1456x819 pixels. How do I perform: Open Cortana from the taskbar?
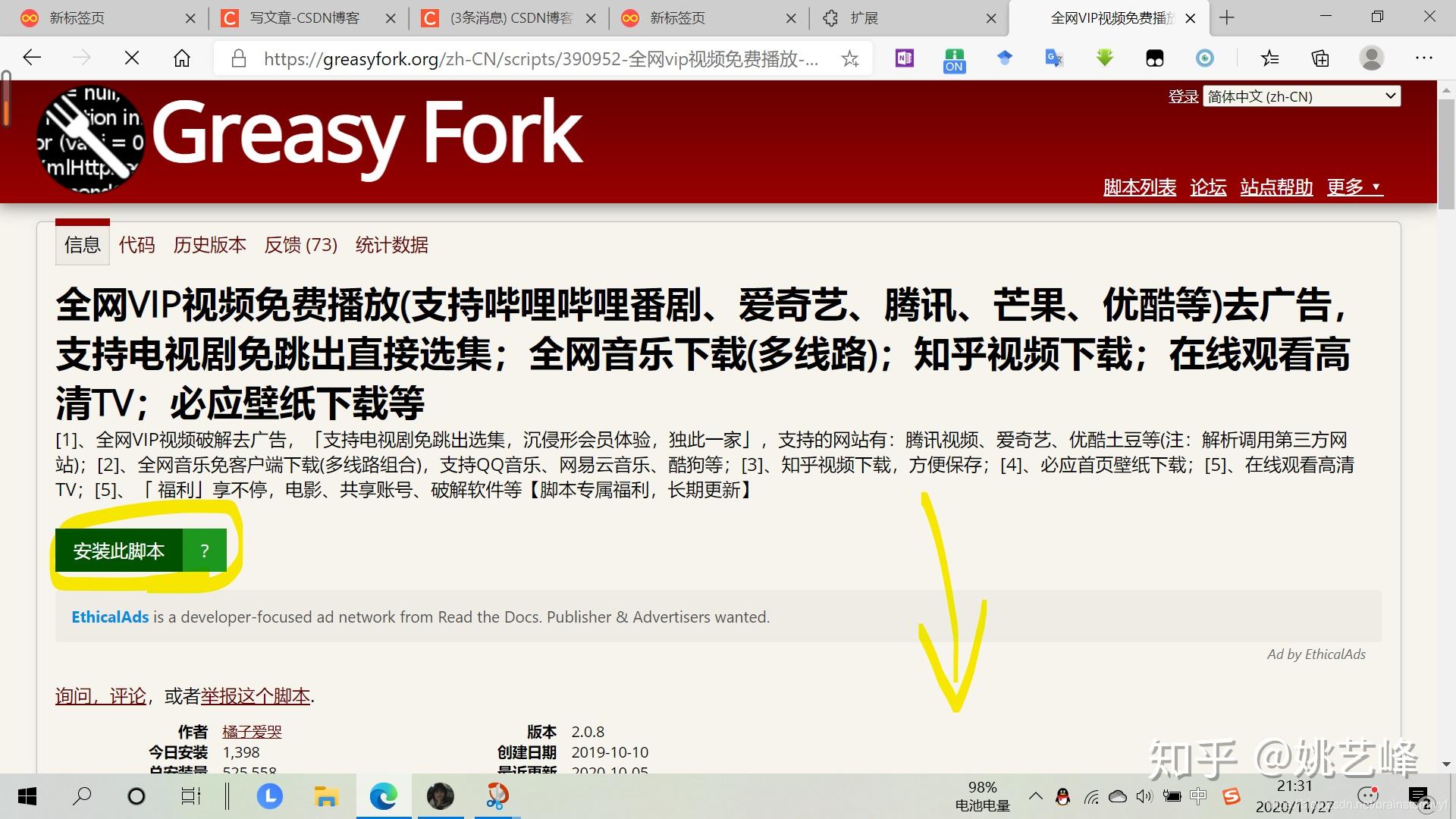136,796
